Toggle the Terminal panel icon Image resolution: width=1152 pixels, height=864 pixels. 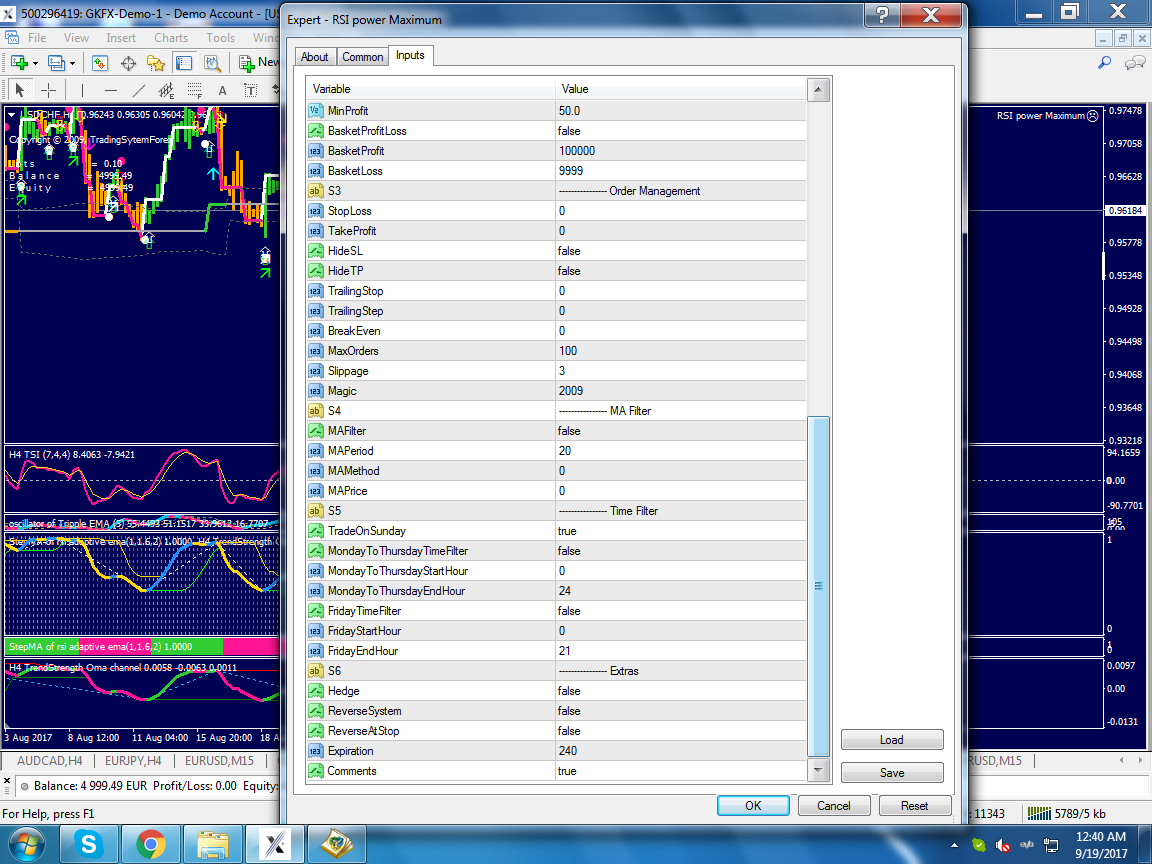click(x=184, y=63)
